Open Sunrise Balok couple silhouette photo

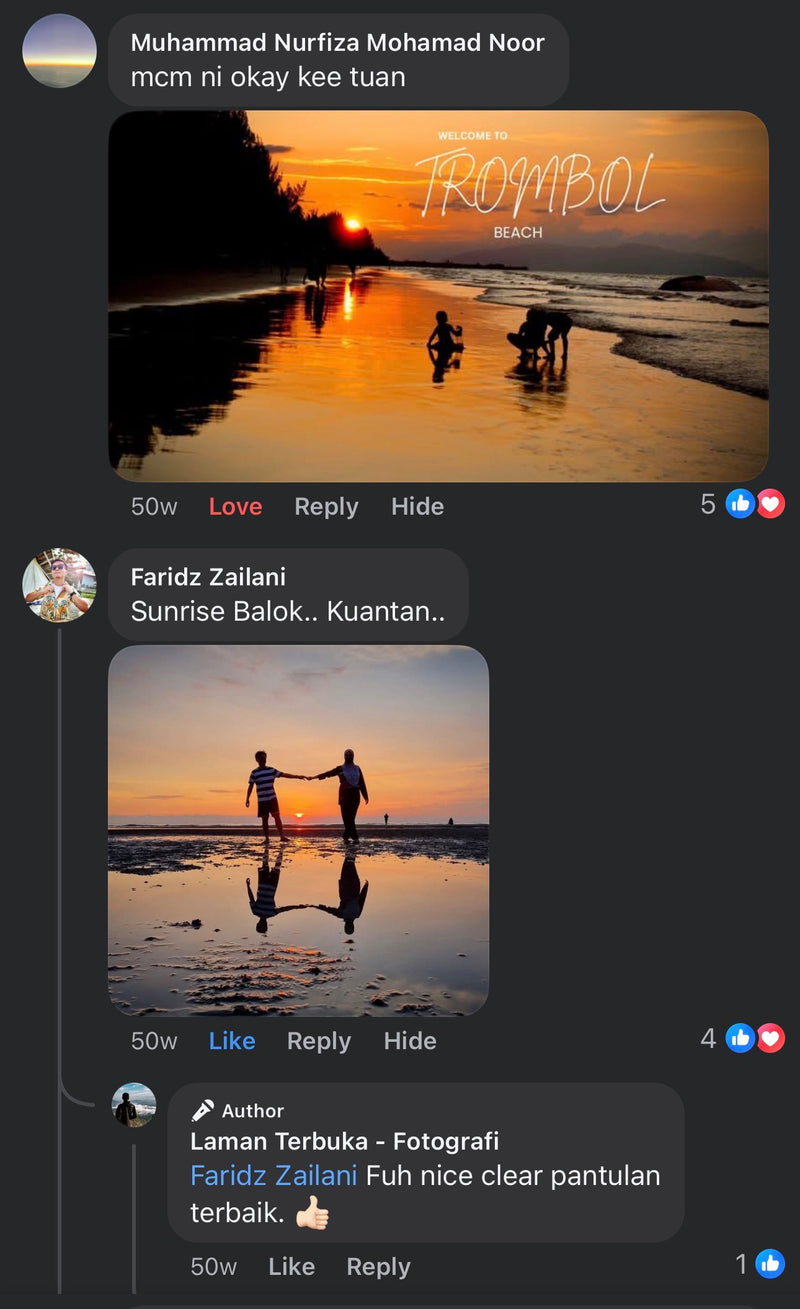coord(298,830)
